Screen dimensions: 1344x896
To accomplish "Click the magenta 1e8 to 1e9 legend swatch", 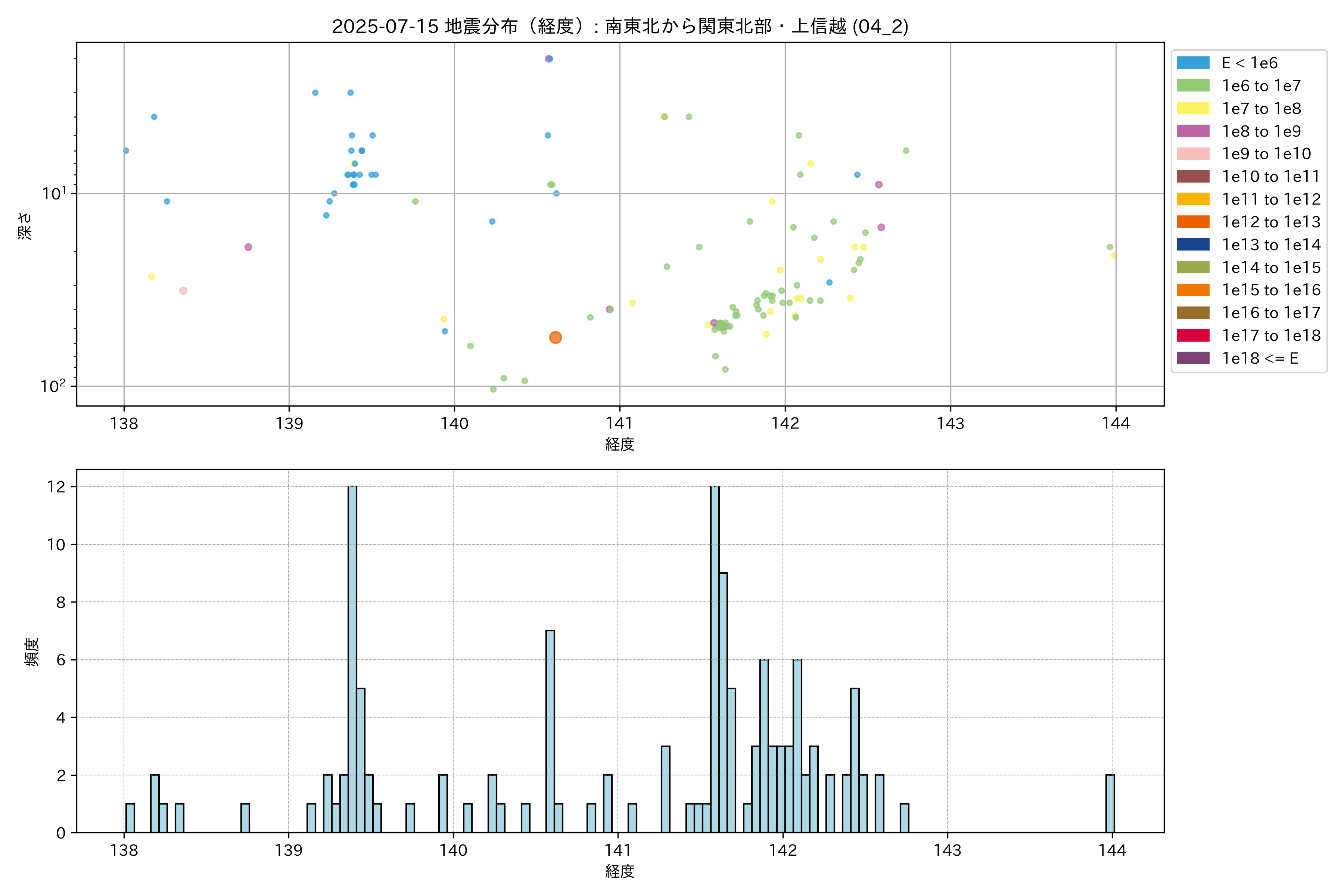I will click(x=1193, y=131).
